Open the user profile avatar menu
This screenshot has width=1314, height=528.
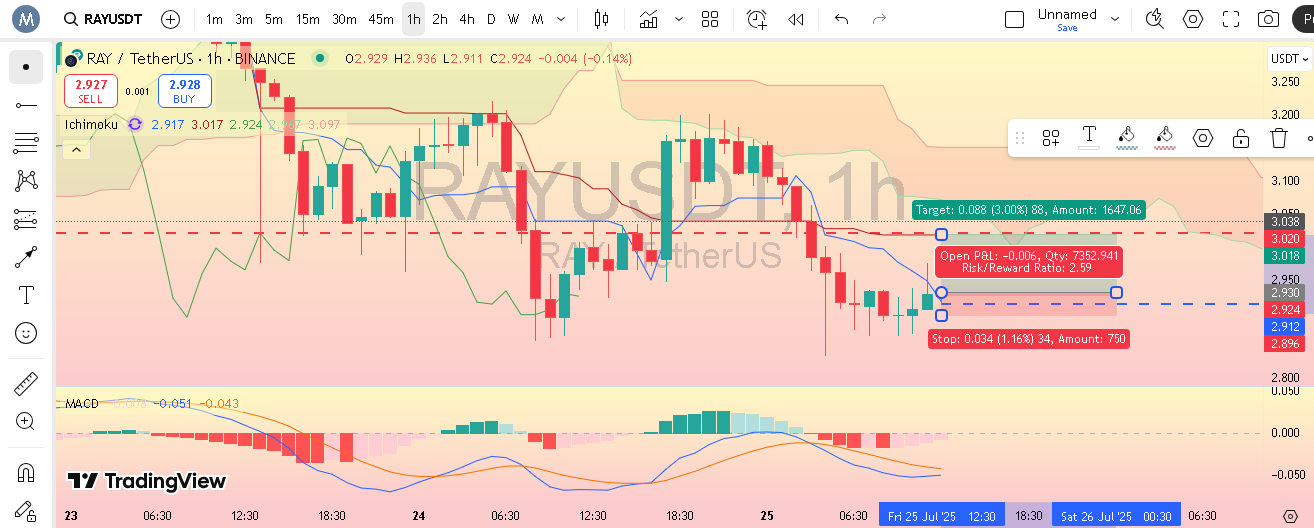25,19
